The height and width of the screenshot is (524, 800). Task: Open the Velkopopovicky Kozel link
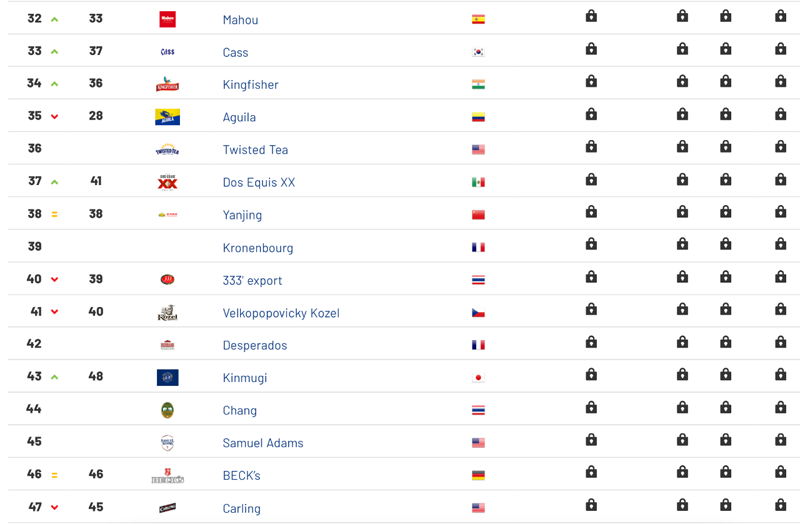click(x=281, y=313)
